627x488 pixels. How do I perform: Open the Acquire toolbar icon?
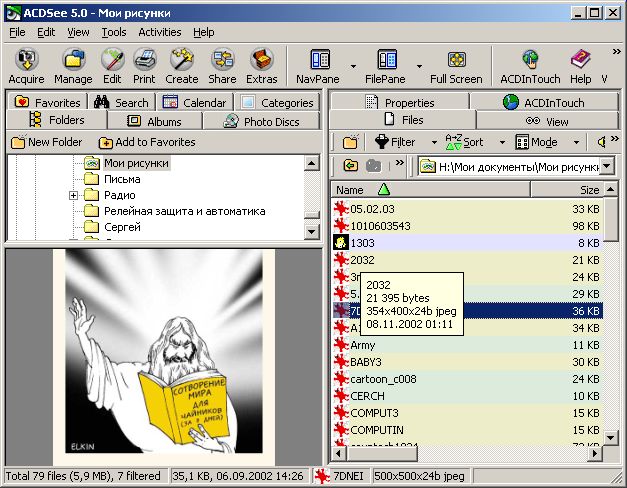click(26, 66)
